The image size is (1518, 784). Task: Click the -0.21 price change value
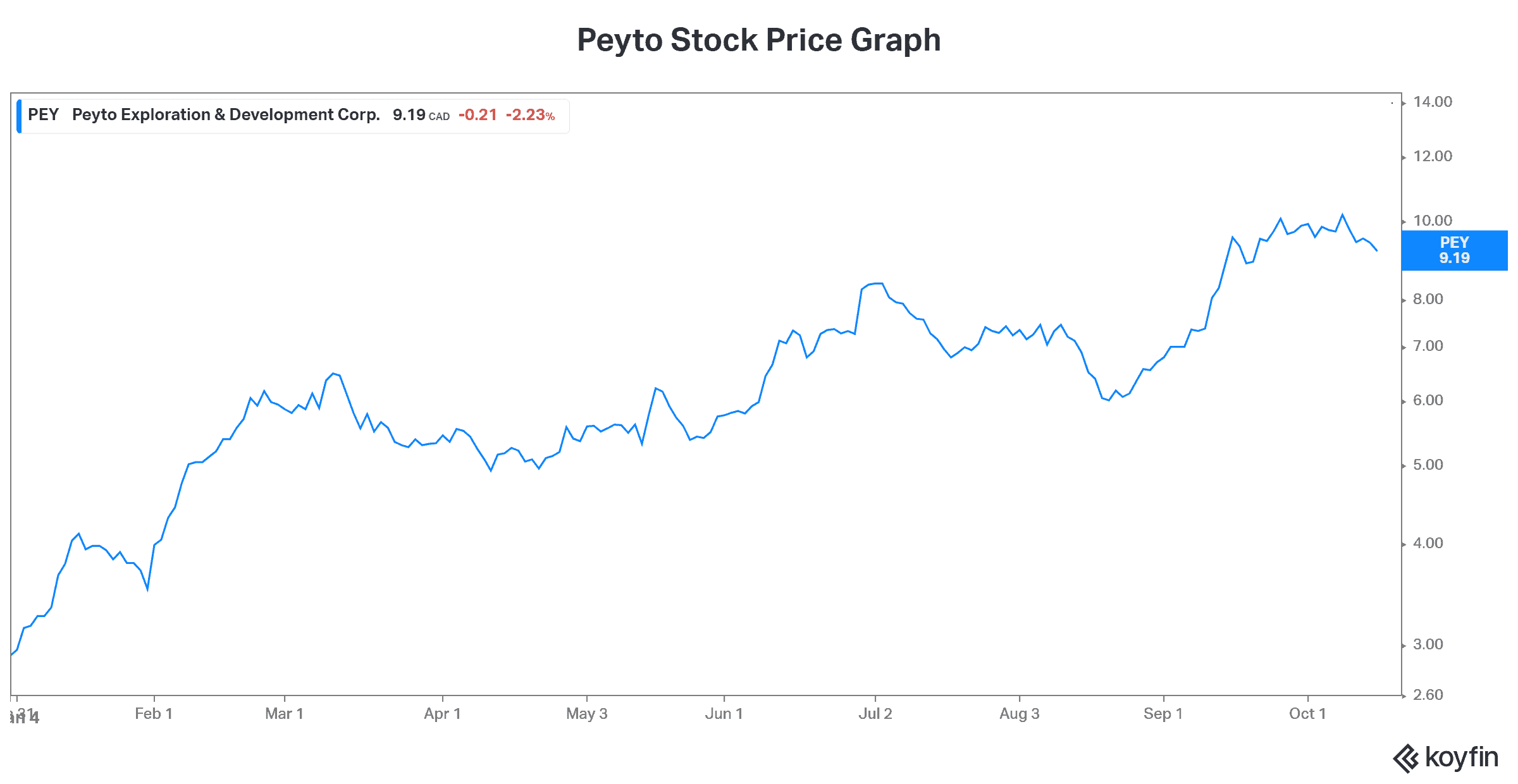[478, 115]
